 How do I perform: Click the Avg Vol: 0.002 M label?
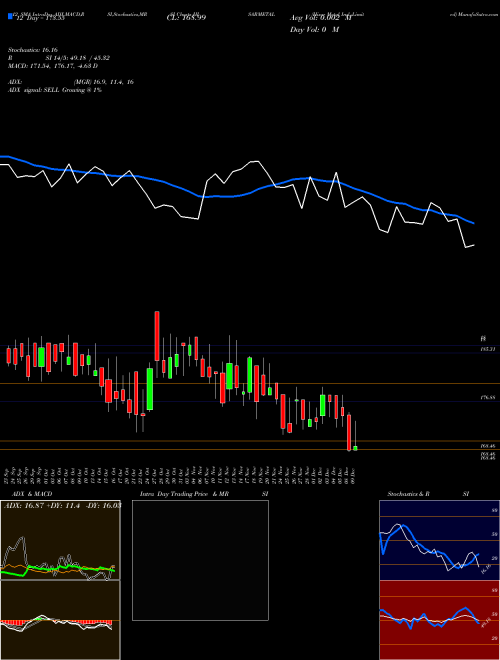320,18
